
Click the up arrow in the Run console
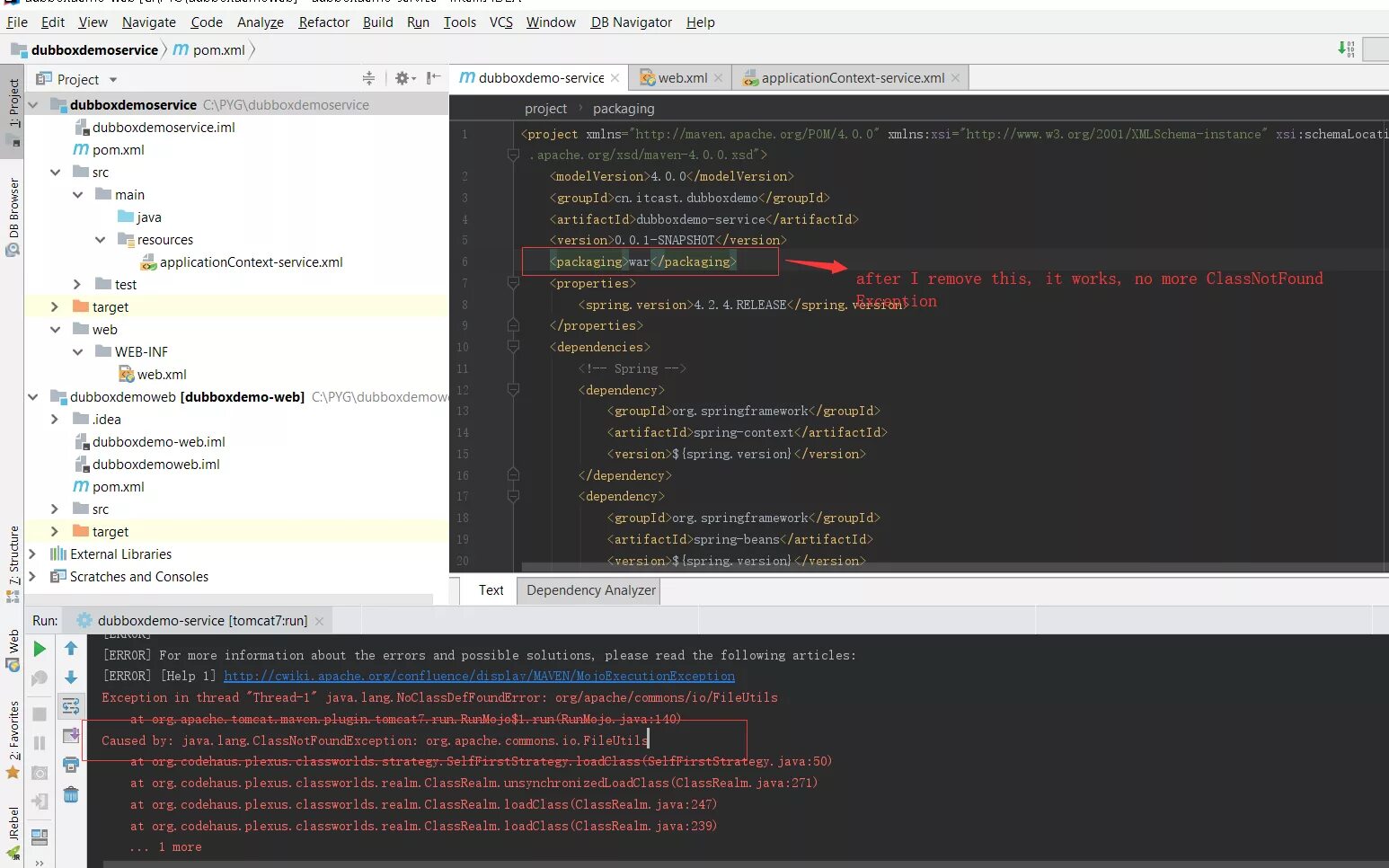(x=71, y=649)
